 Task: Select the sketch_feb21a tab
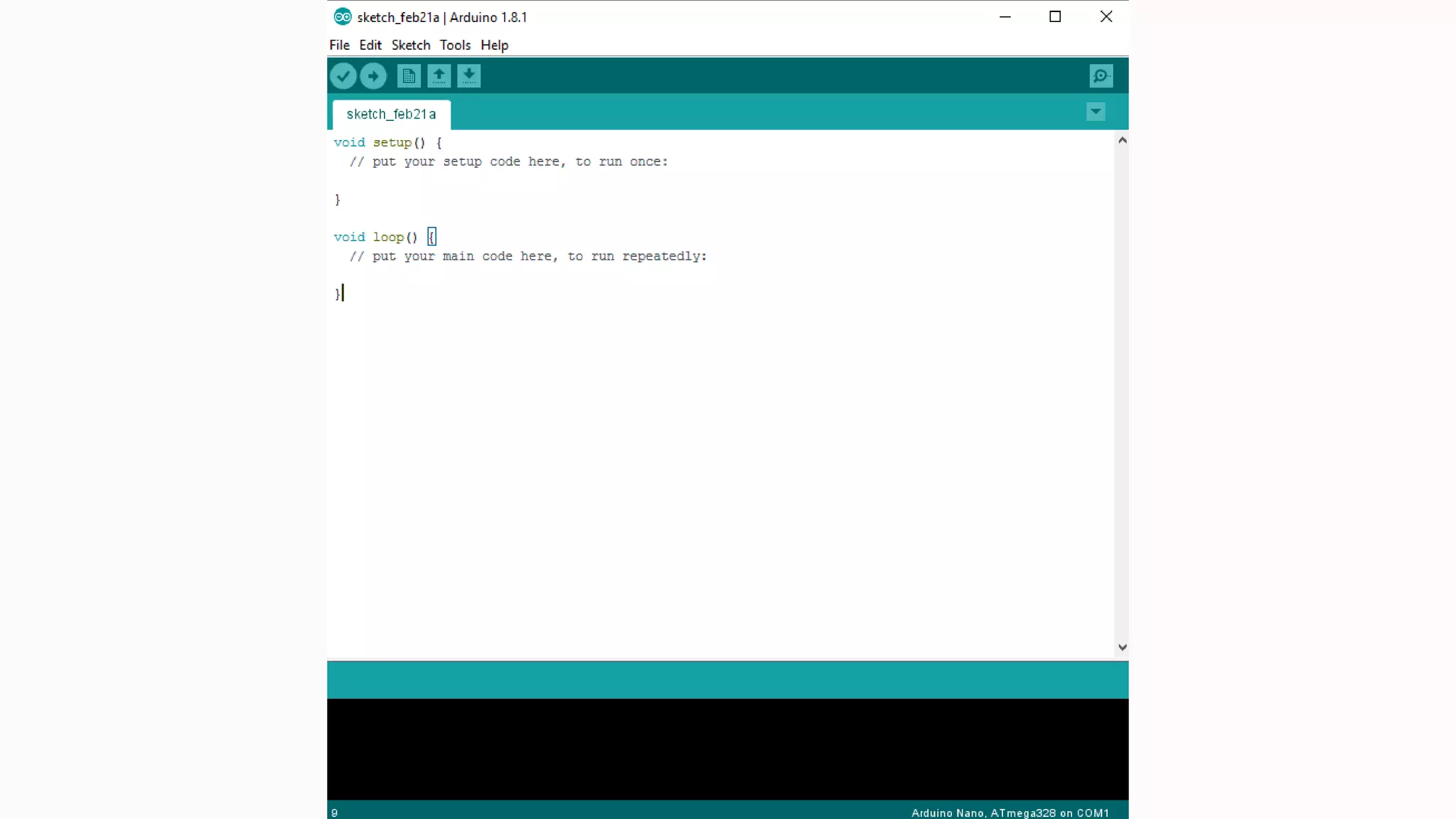[391, 114]
